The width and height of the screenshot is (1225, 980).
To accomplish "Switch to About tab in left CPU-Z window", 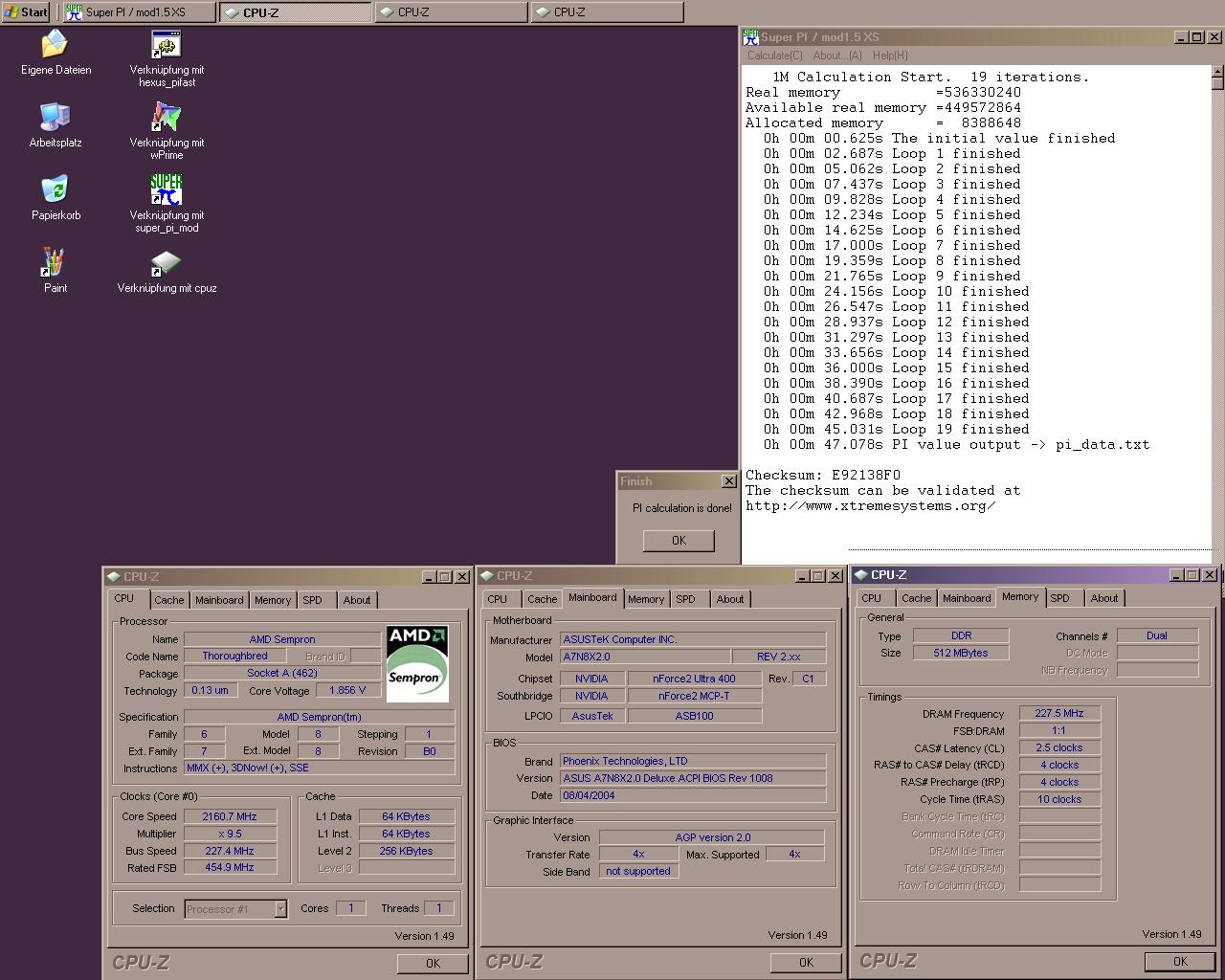I will (357, 600).
